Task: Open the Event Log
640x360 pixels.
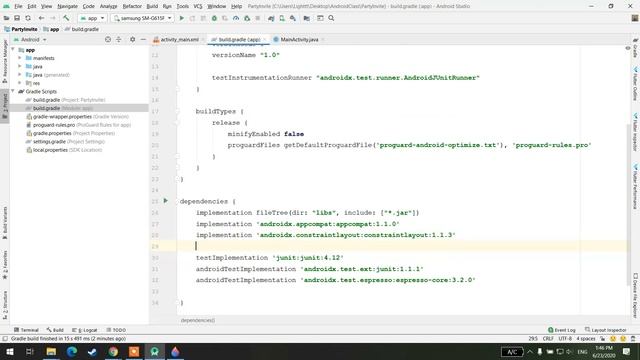Action: [x=562, y=330]
